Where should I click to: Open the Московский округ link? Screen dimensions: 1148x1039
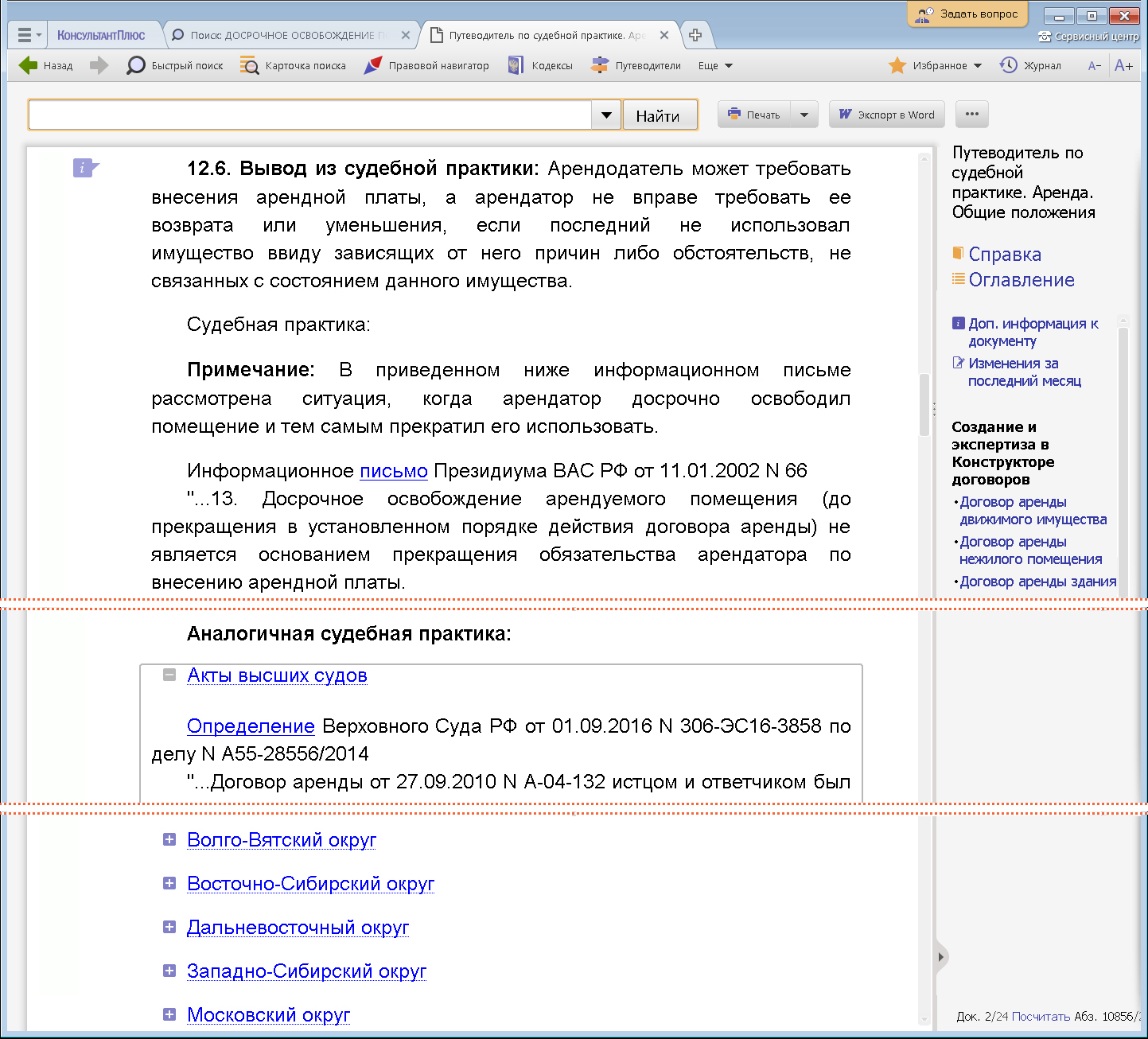coord(268,1015)
